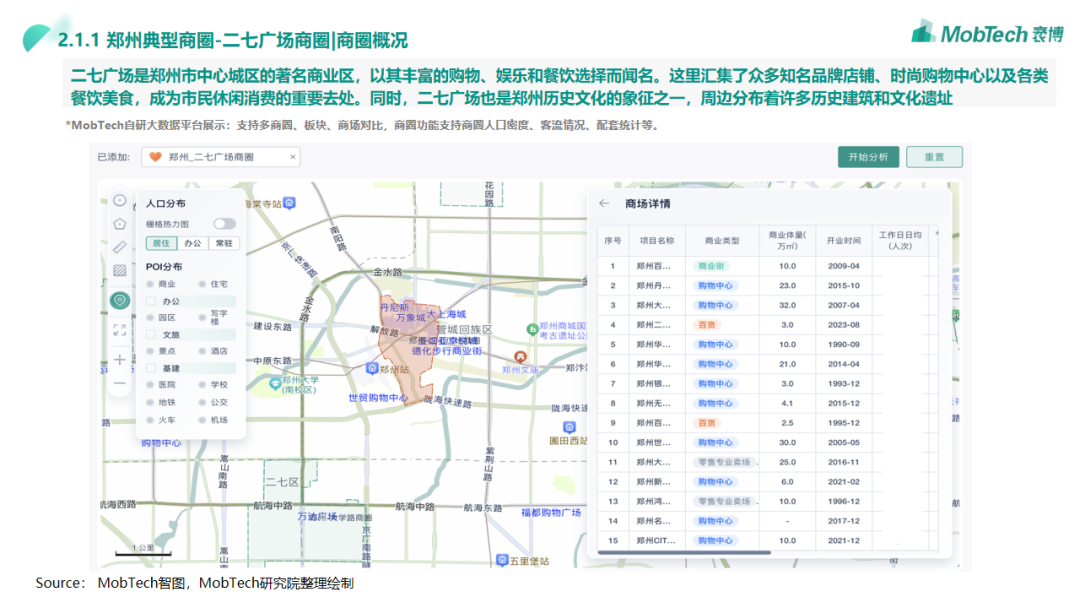Screen dimensions: 1080x608
Task: Zoom out the map with minus icon
Action: click(x=119, y=383)
